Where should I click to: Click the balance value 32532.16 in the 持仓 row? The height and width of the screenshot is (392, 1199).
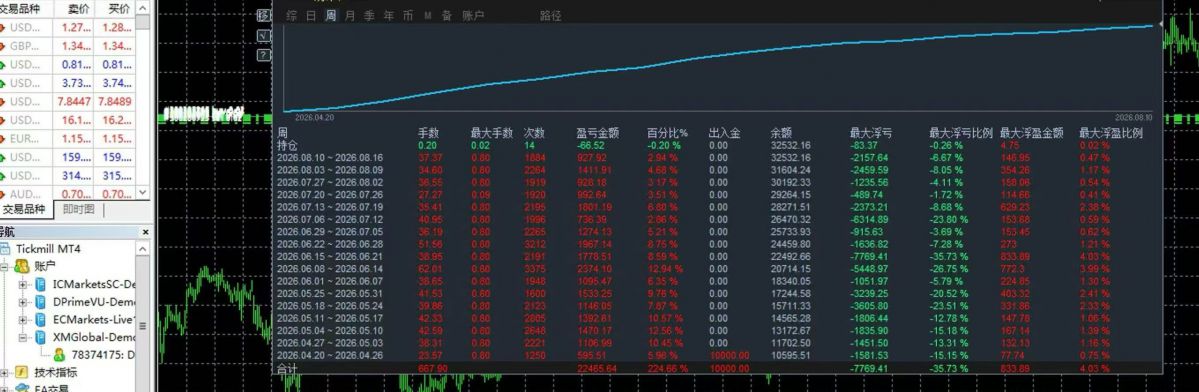point(790,145)
